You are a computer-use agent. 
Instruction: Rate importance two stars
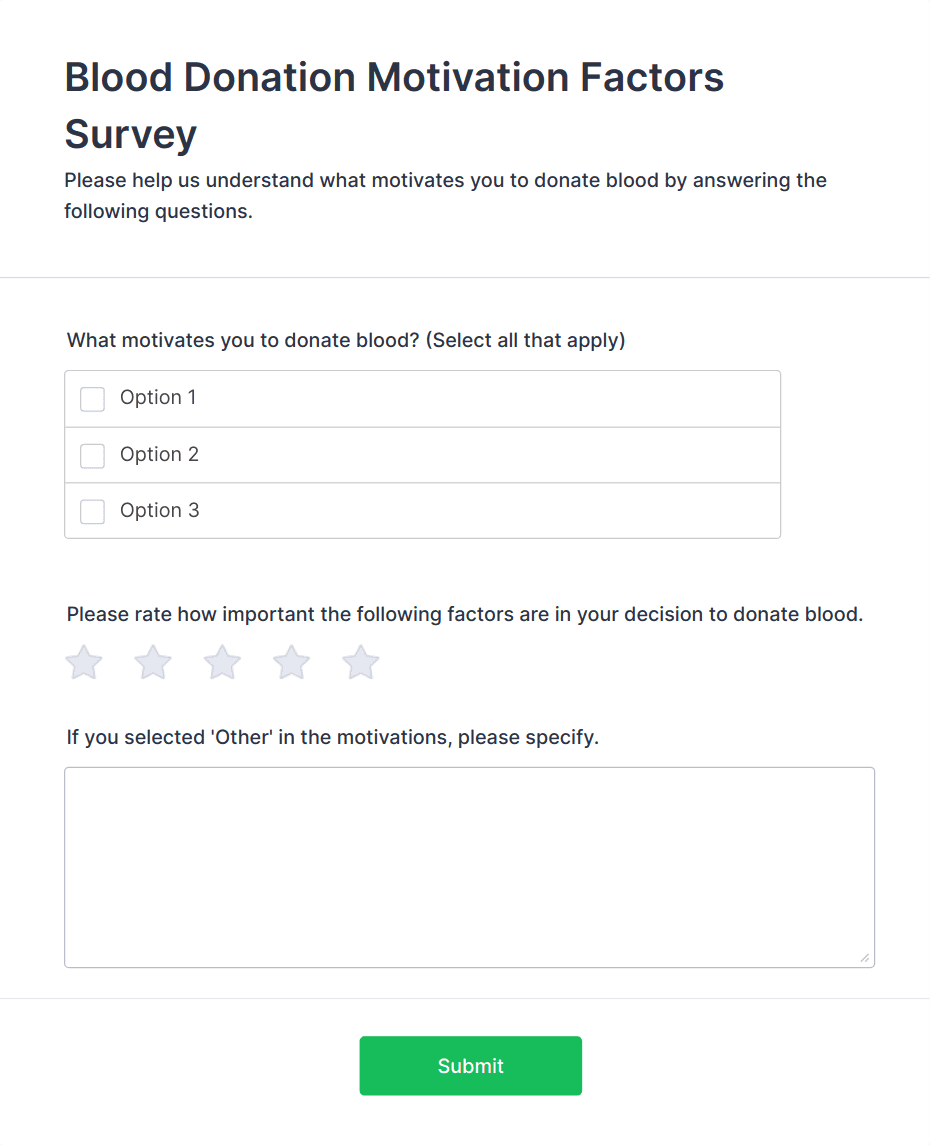(153, 662)
